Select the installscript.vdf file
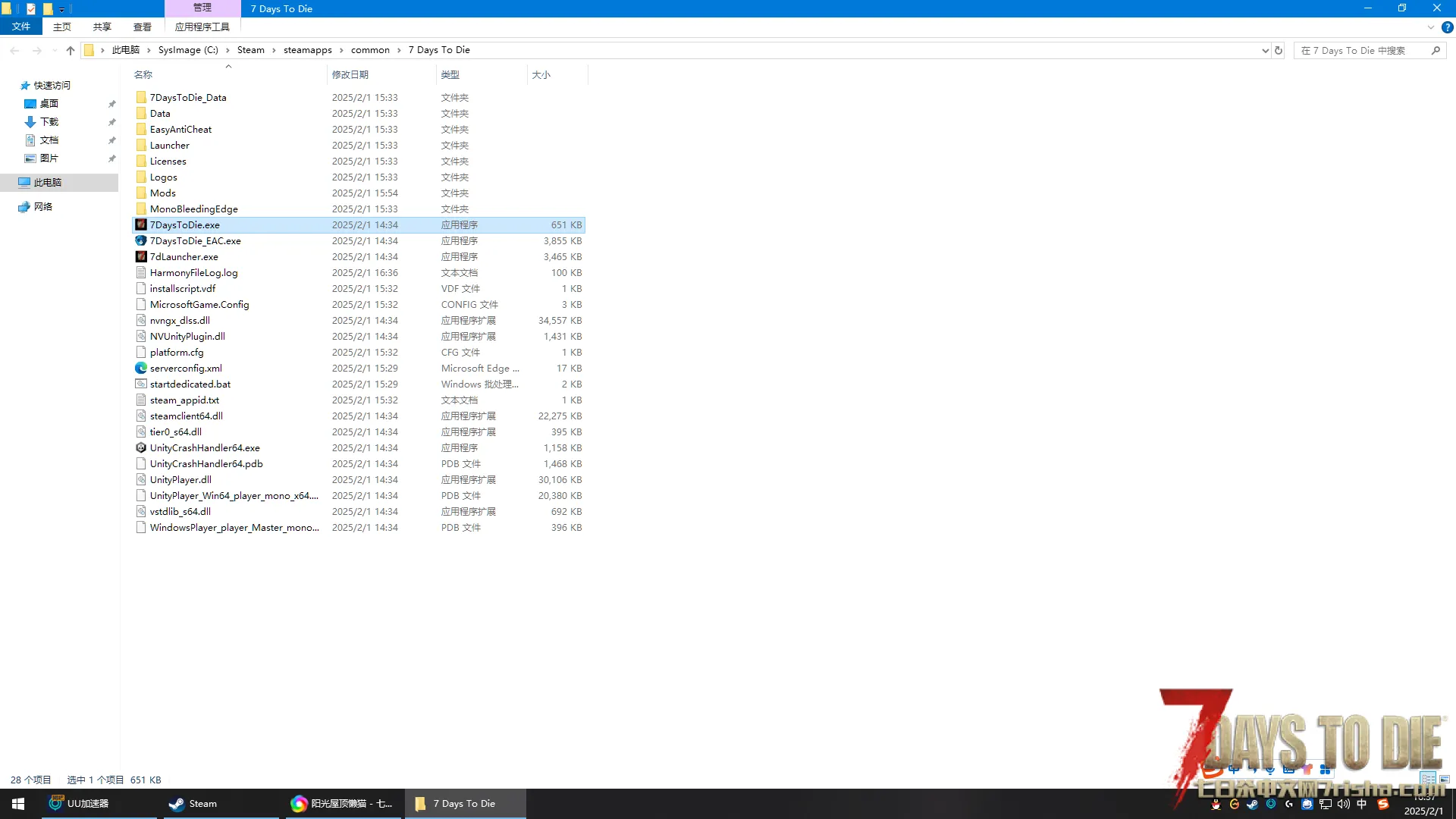Screen dimensions: 1456x819 tap(183, 289)
